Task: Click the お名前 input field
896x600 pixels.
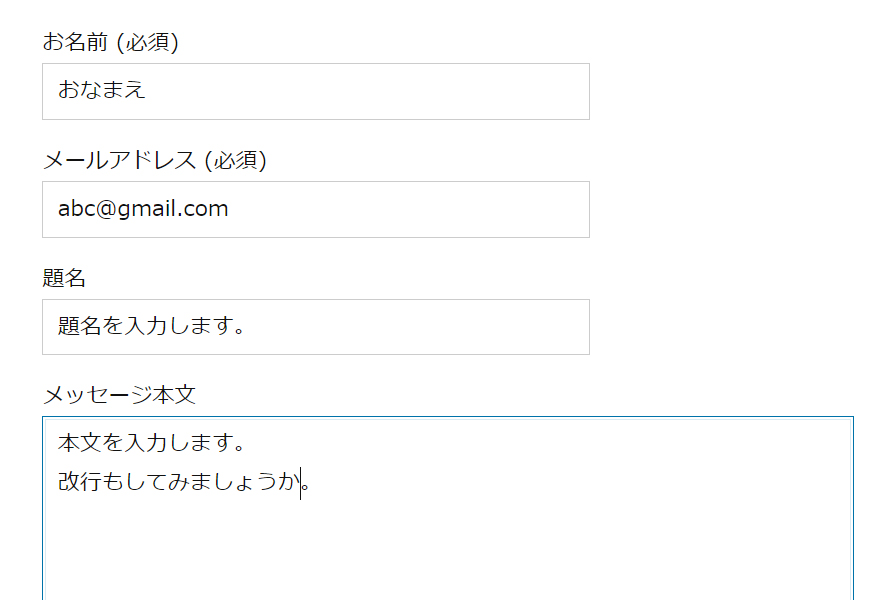Action: pyautogui.click(x=315, y=91)
